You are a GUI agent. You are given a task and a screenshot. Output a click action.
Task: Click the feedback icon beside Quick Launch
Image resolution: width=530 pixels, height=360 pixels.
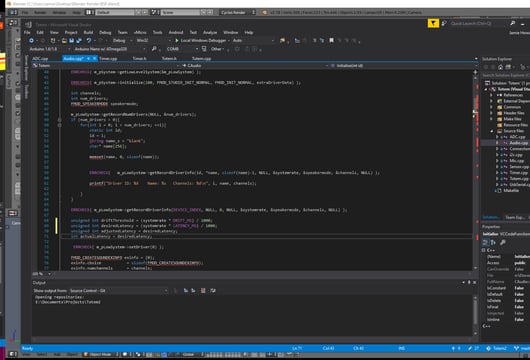[444, 23]
